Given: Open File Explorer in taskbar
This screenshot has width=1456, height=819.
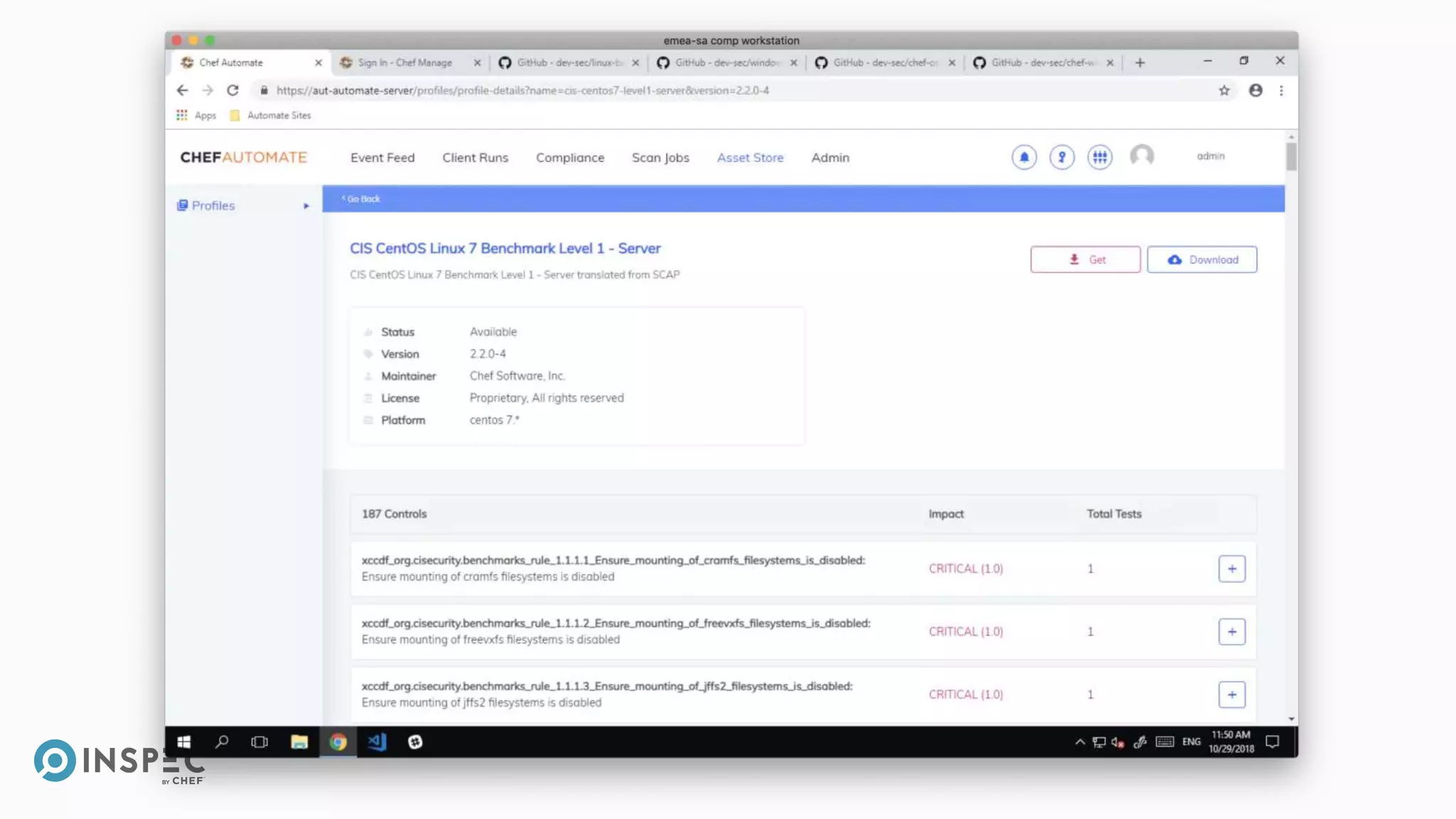Looking at the screenshot, I should coord(299,742).
